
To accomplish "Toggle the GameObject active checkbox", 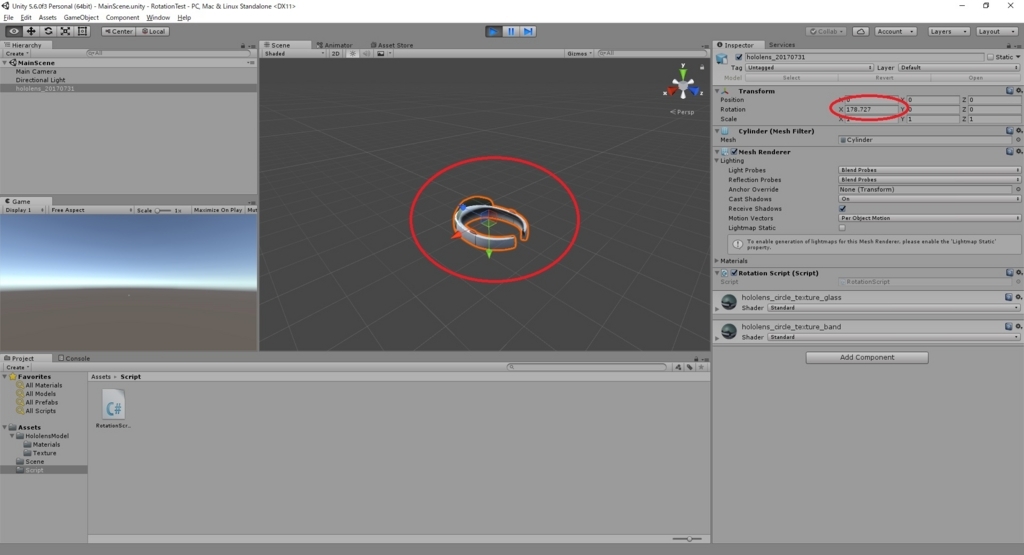I will (739, 57).
